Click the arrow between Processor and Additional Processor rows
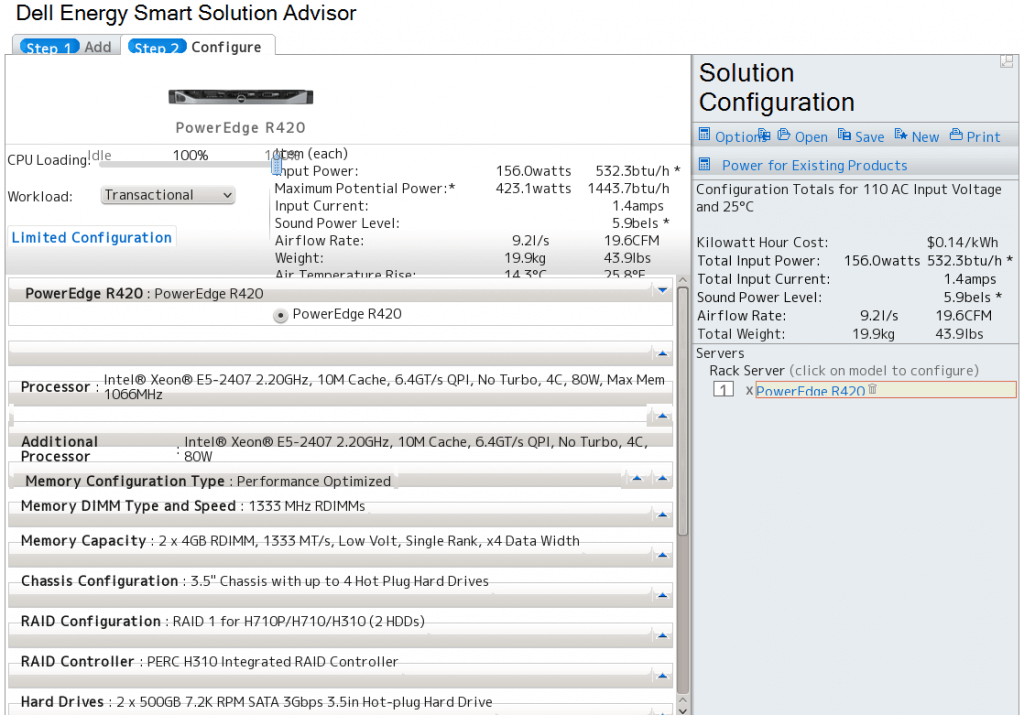The width and height of the screenshot is (1024, 715). pos(662,415)
